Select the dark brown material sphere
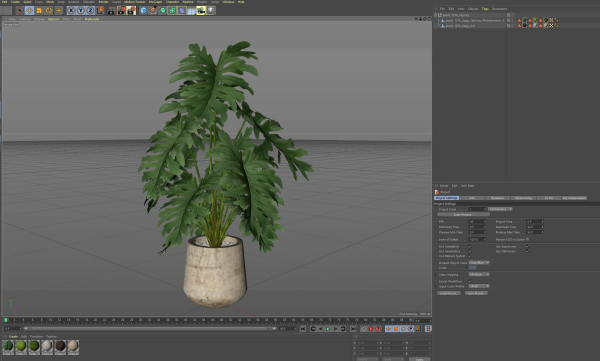The image size is (600, 361). pyautogui.click(x=60, y=346)
